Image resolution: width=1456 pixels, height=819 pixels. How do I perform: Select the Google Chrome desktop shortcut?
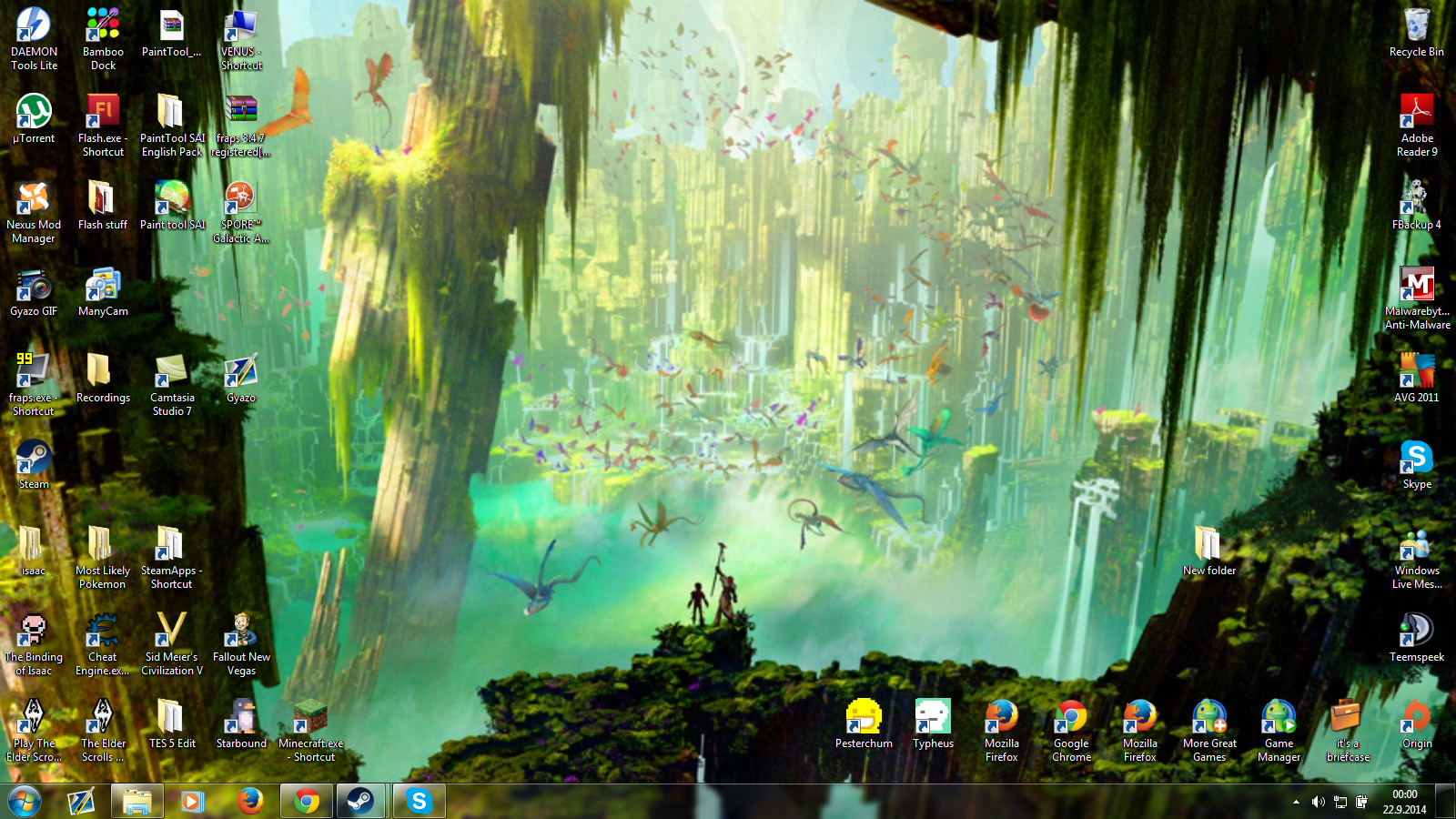[1071, 732]
